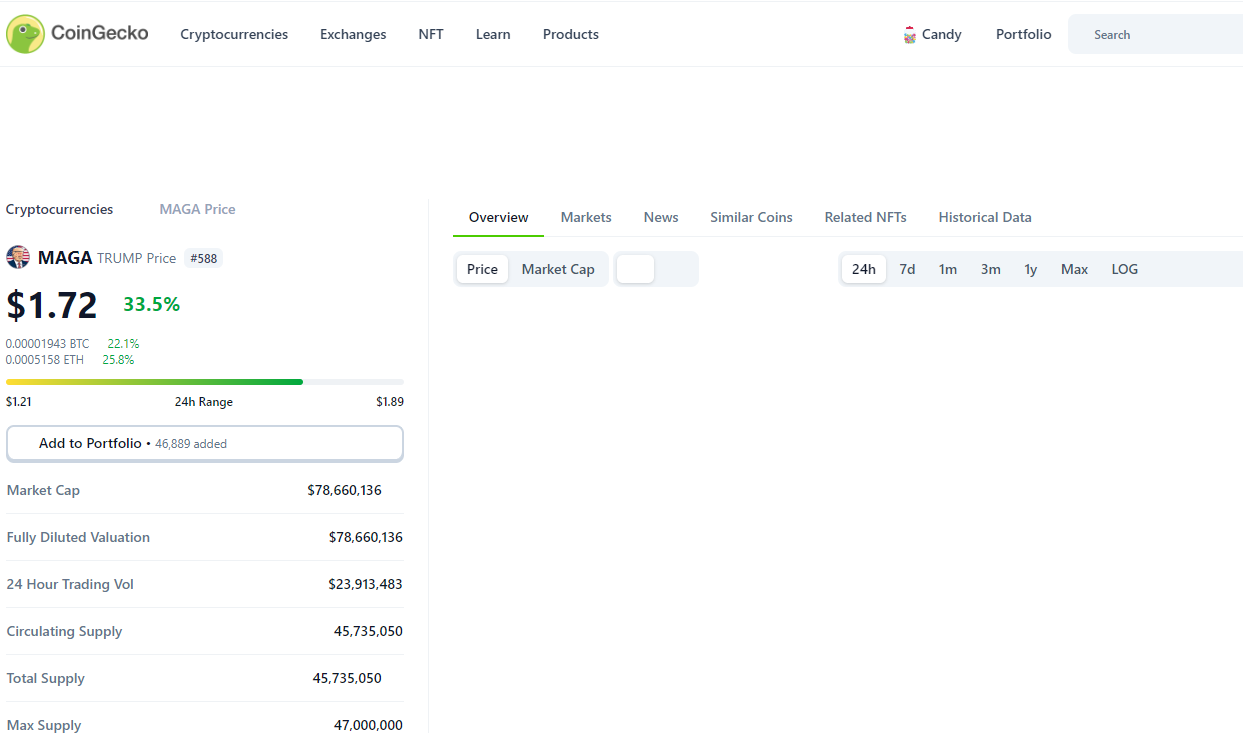
Task: Switch to the Markets tab
Action: click(586, 217)
